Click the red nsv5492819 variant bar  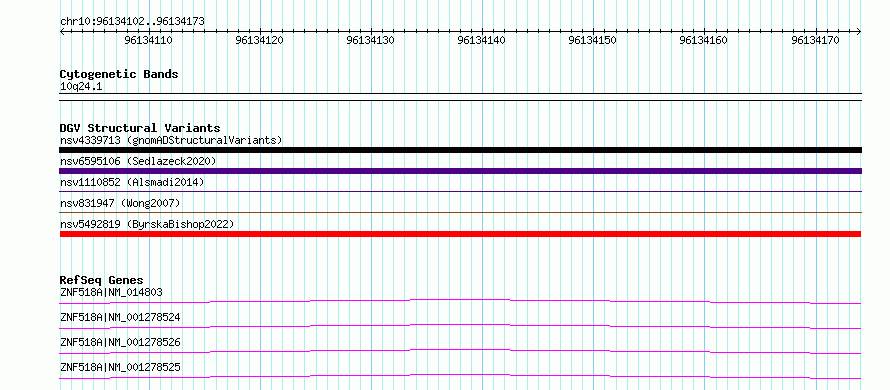460,234
